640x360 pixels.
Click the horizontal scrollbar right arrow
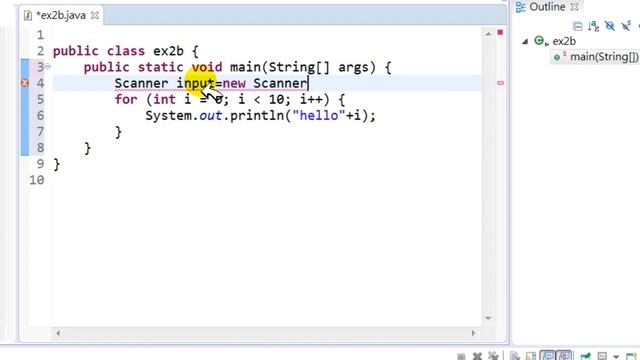(473, 333)
